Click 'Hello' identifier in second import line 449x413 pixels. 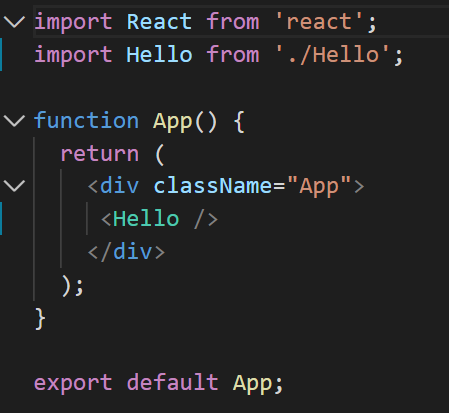click(x=159, y=54)
